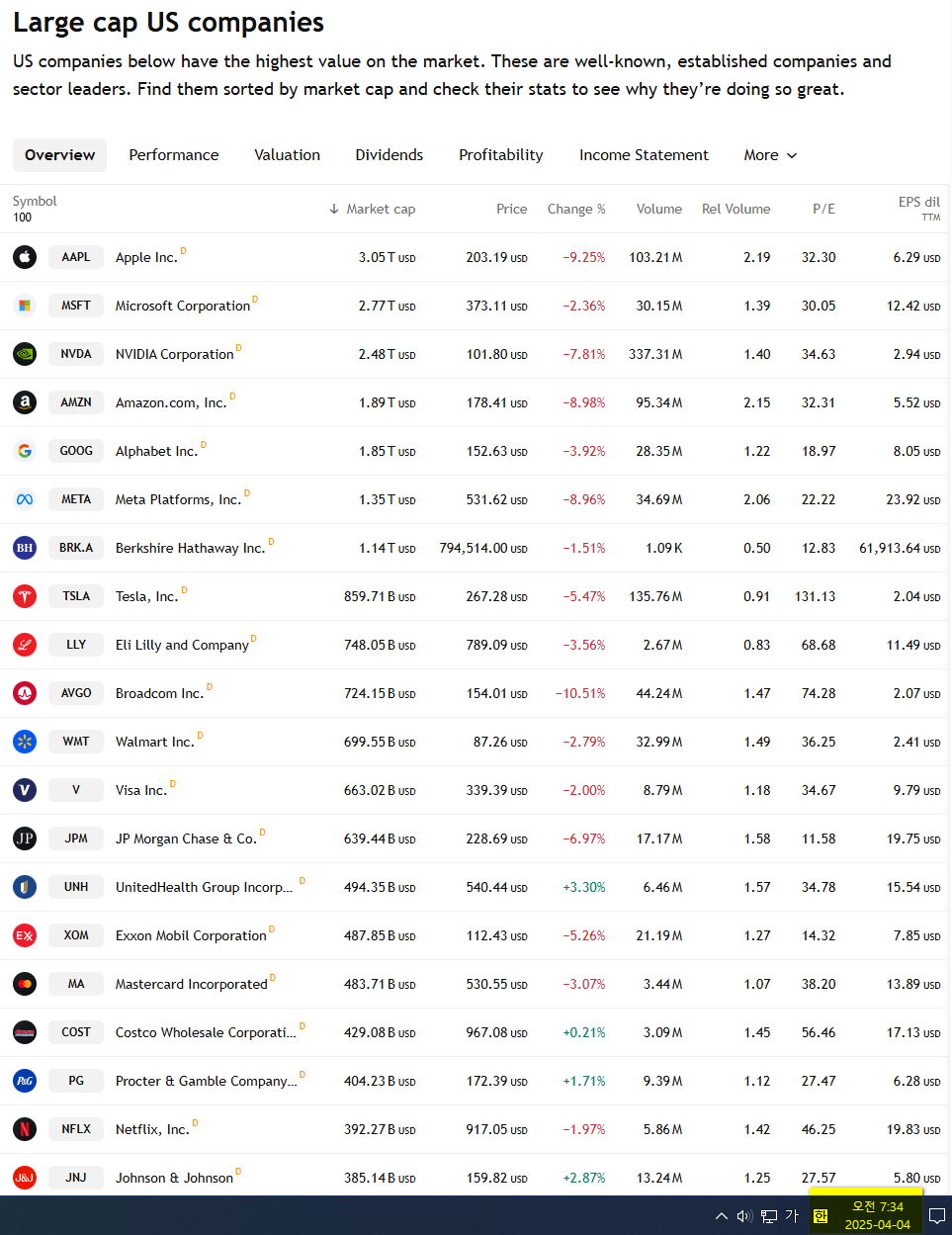Click the taskbar volume speaker icon
The height and width of the screenshot is (1235, 952).
point(744,1216)
